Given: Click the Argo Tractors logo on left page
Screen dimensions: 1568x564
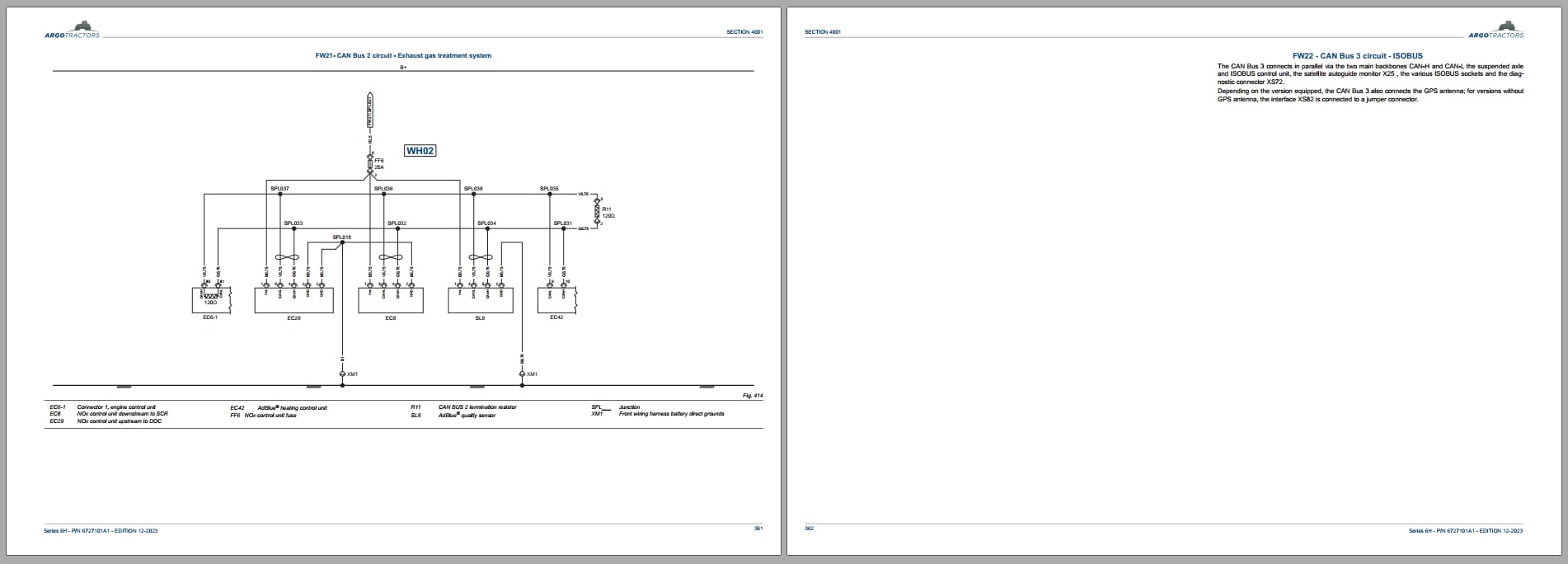Looking at the screenshot, I should (x=73, y=31).
